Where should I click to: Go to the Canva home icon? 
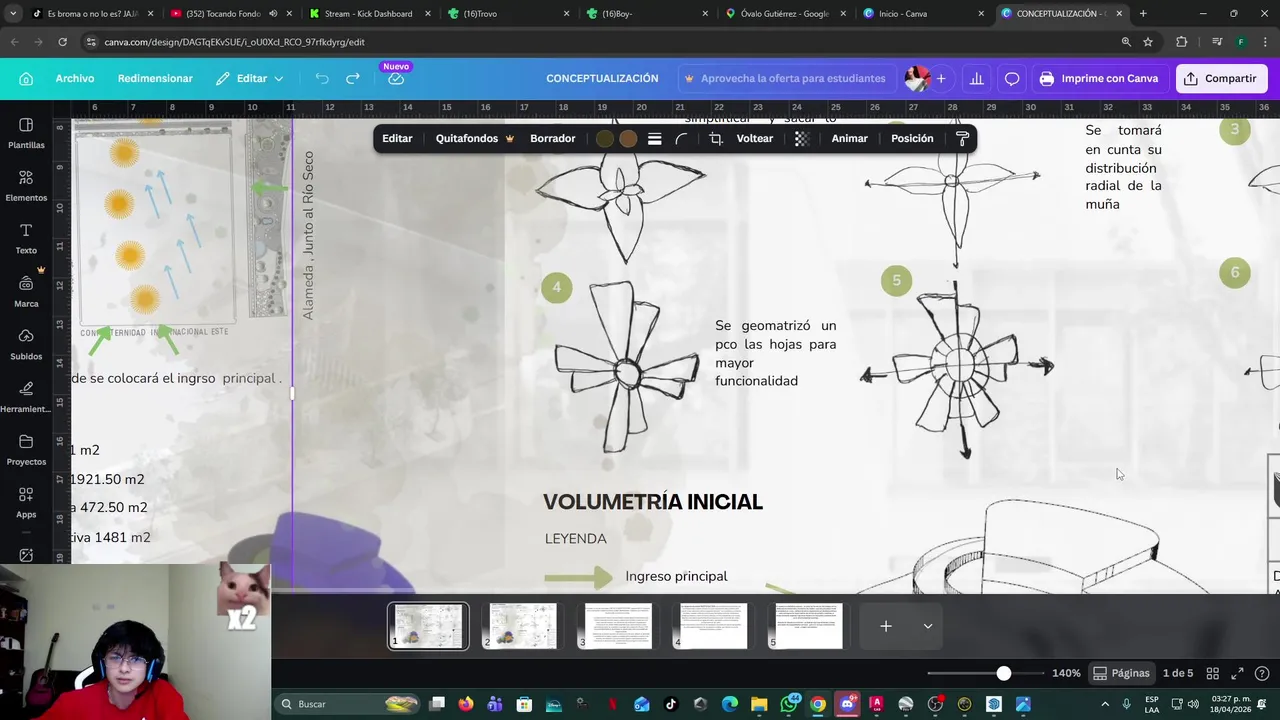(26, 79)
